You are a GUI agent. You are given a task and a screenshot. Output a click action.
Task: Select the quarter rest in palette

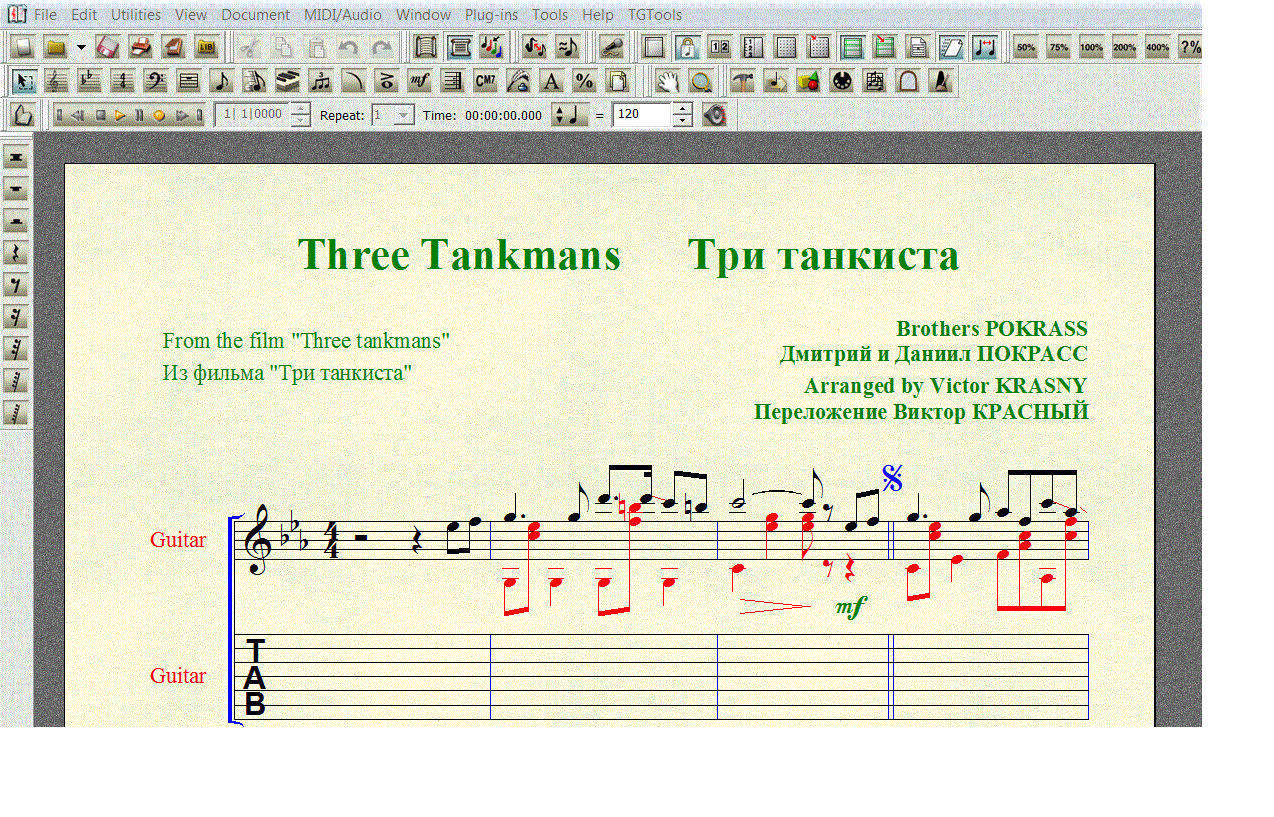click(x=16, y=253)
